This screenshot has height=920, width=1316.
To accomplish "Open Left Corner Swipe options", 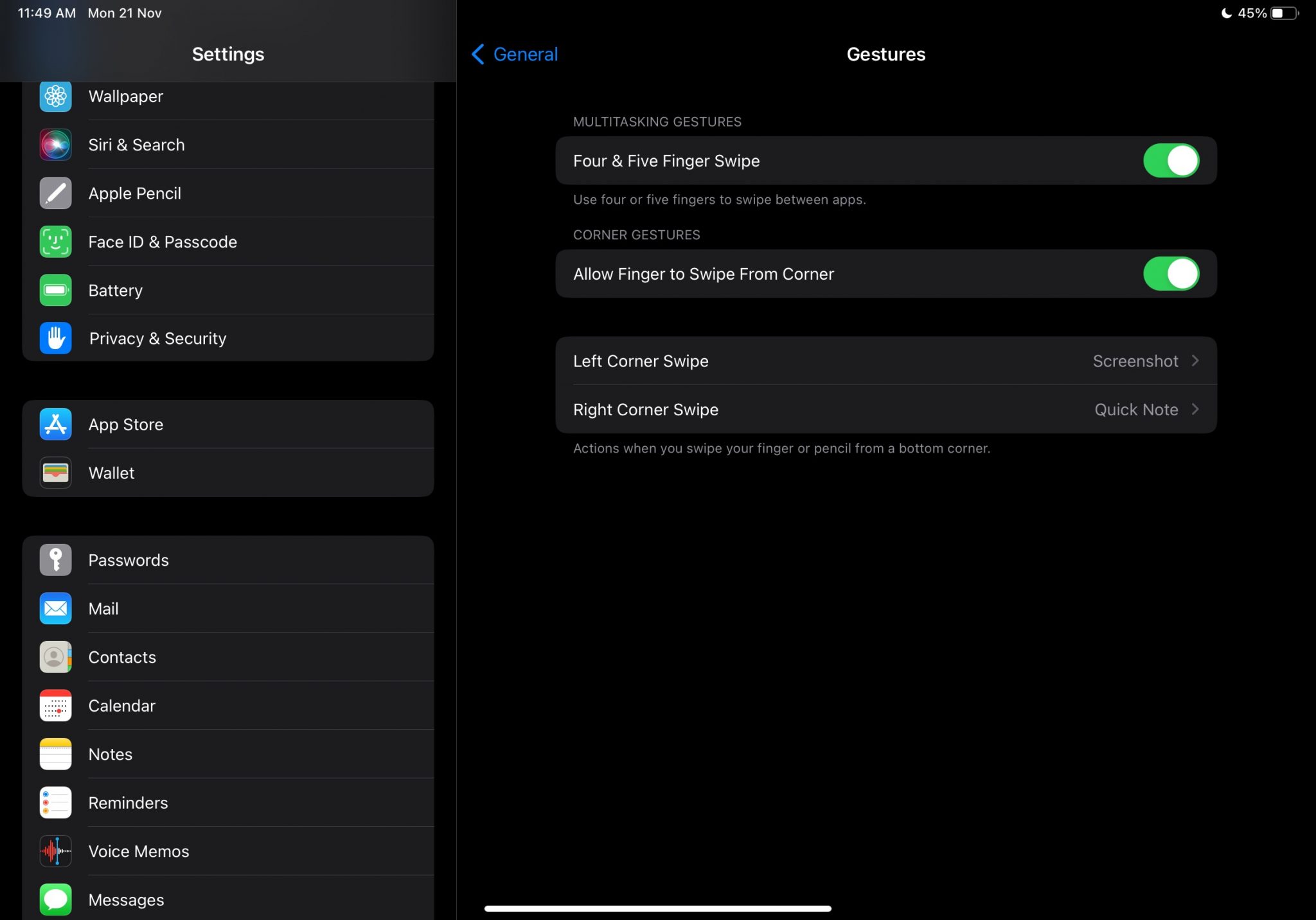I will (887, 361).
